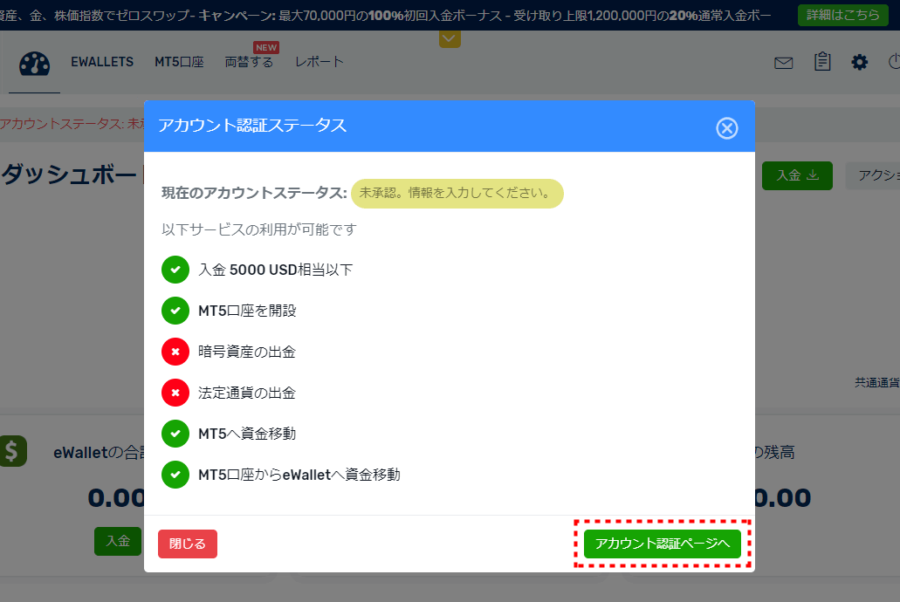Click the 詳細はこちら banner button
Screen dimensions: 900x602
tap(843, 15)
